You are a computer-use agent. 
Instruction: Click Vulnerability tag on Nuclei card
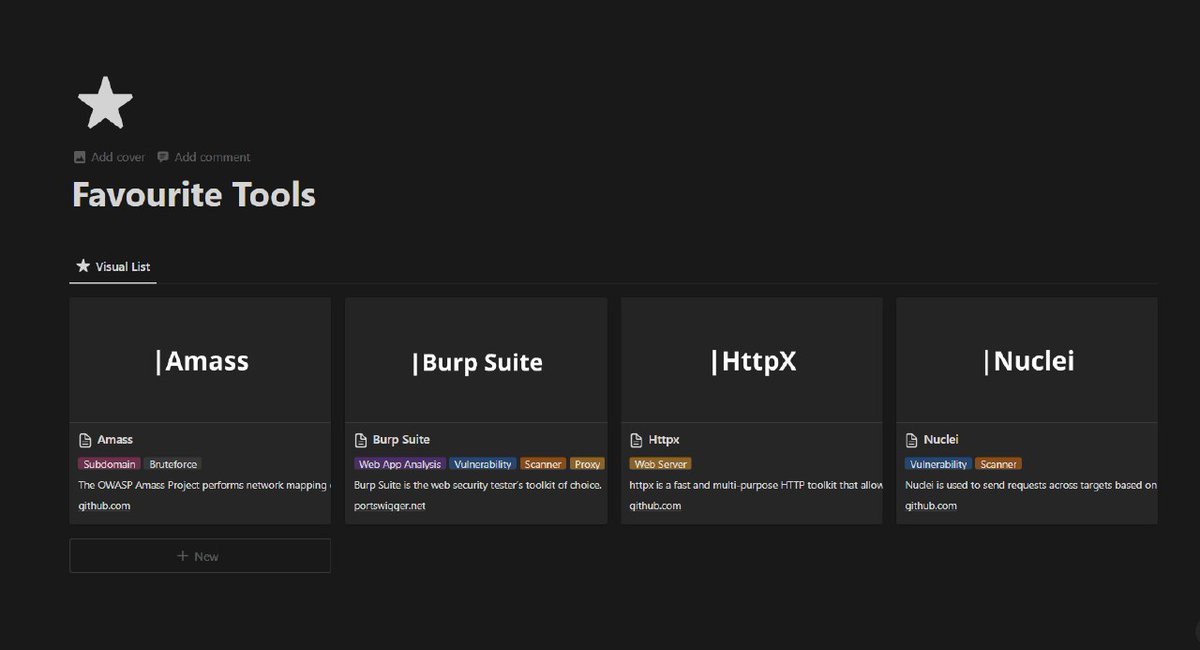[939, 464]
